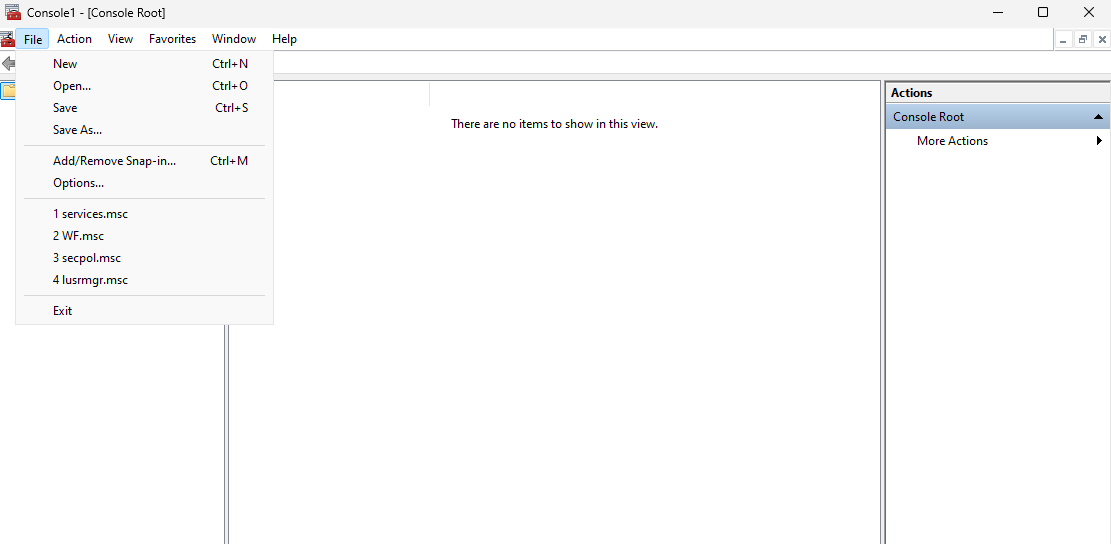This screenshot has width=1111, height=544.
Task: Maximize the Console1 main window
Action: (1043, 12)
